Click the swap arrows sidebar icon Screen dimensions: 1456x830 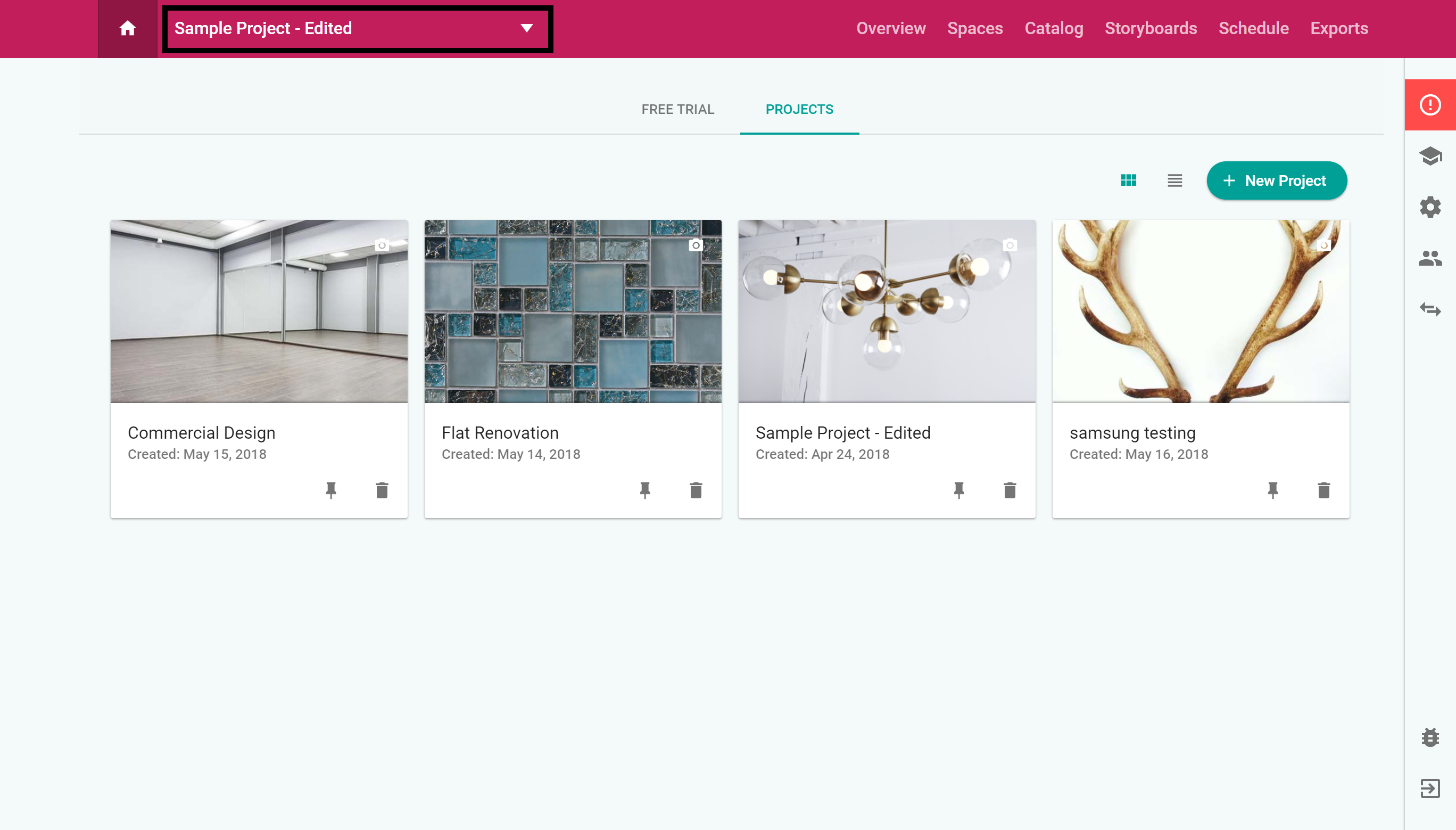coord(1430,309)
